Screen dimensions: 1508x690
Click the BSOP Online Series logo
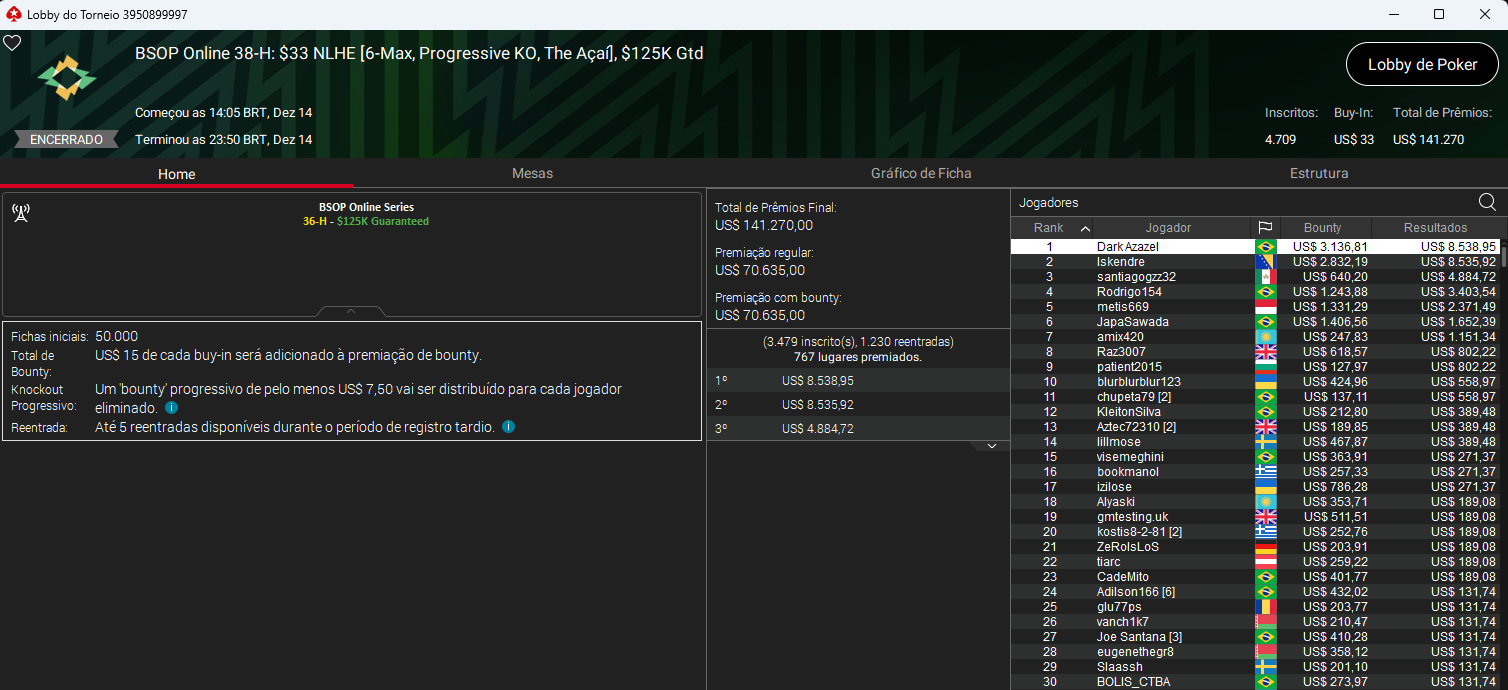click(x=66, y=75)
